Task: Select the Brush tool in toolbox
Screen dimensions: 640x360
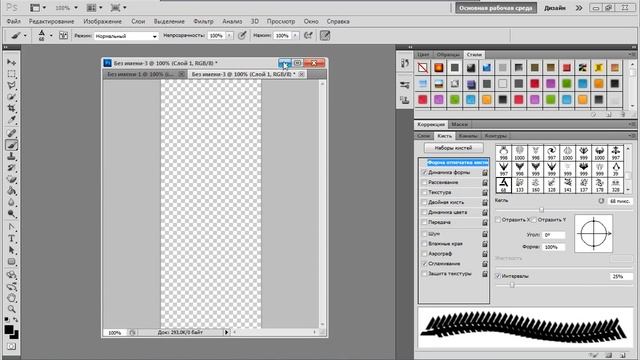Action: coord(11,145)
